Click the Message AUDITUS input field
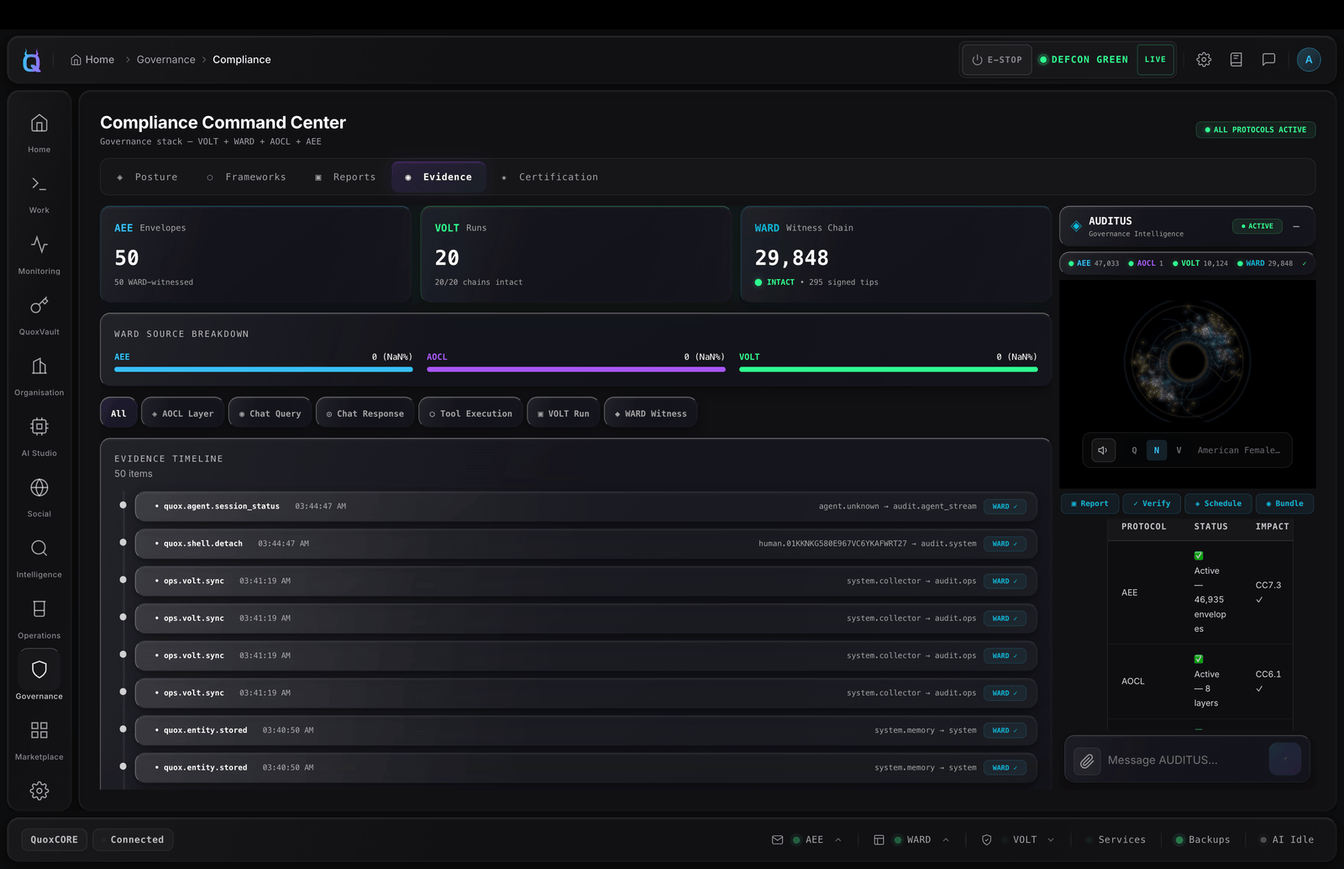Image resolution: width=1344 pixels, height=869 pixels. pos(1184,760)
